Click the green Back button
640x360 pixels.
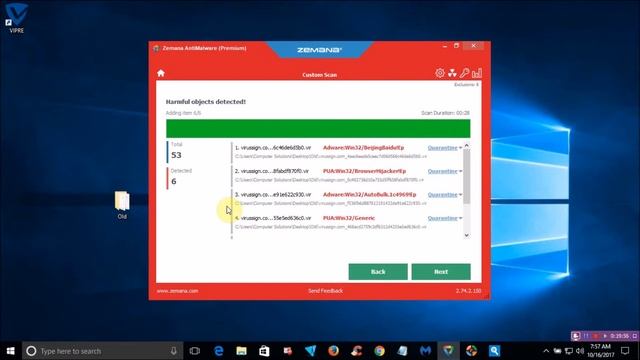point(378,272)
